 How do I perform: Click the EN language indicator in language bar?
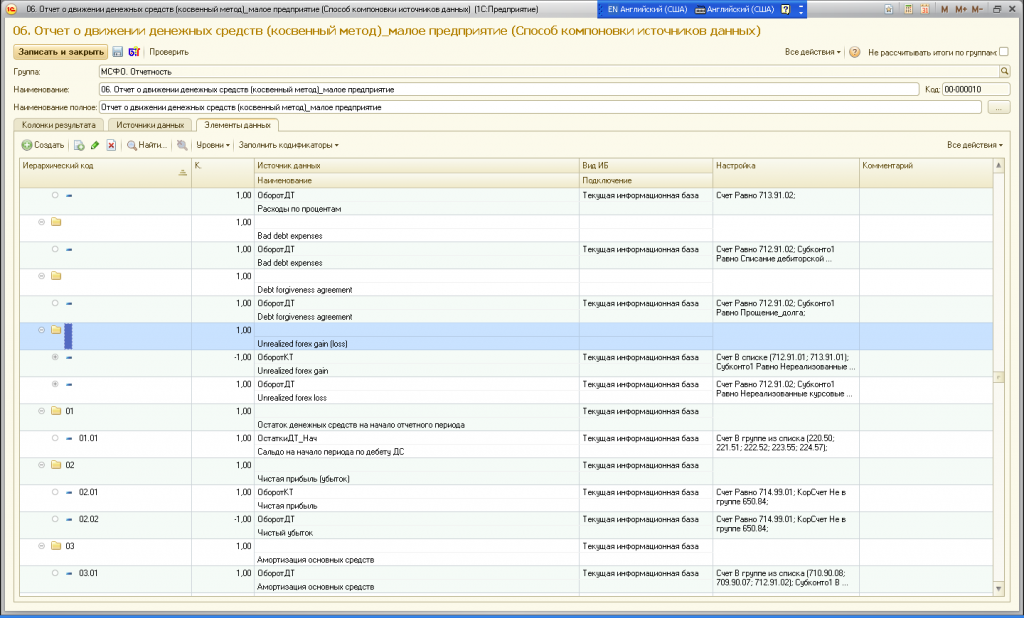click(613, 9)
